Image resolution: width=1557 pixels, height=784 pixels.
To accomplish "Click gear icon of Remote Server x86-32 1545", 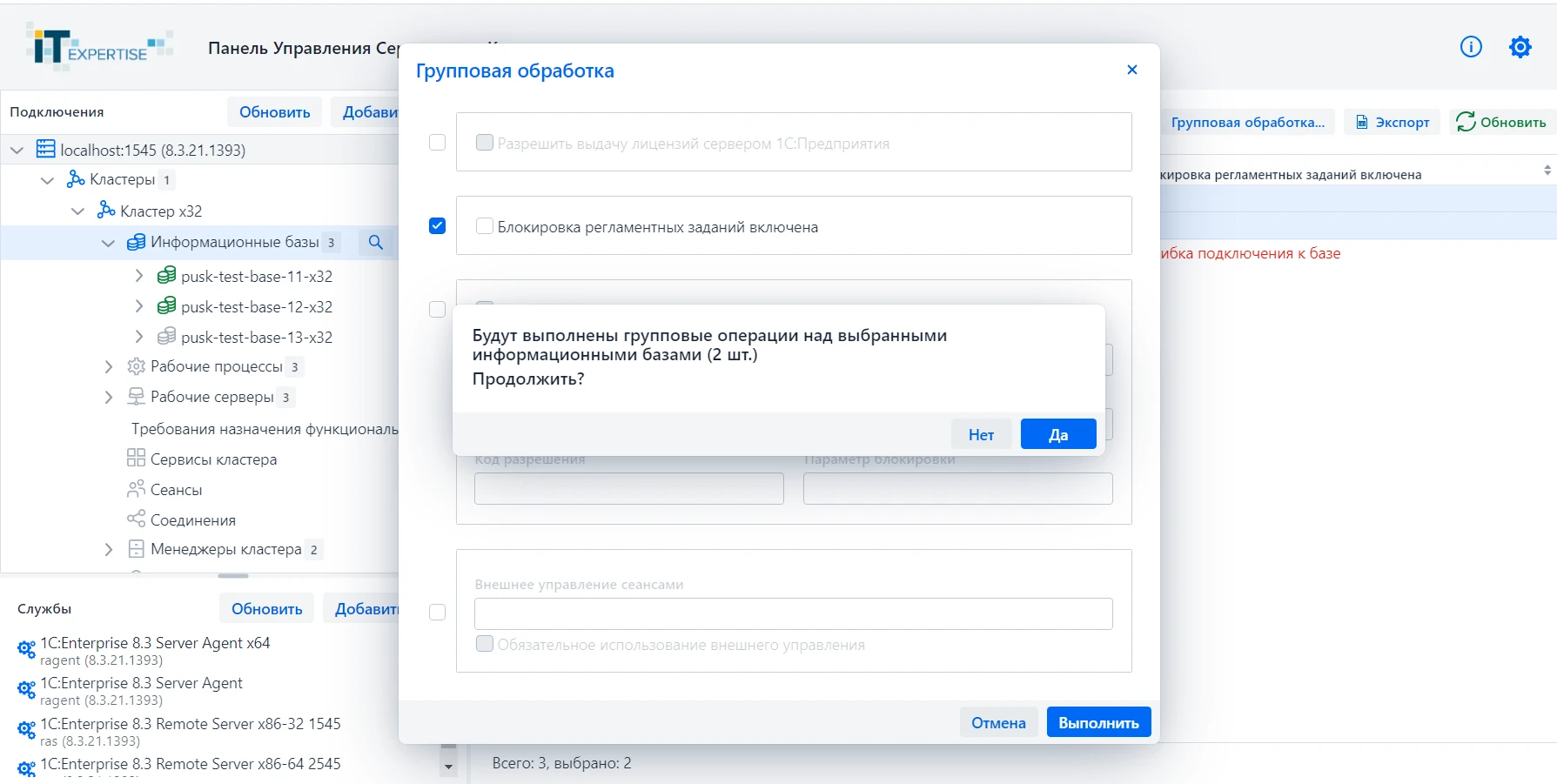I will tap(26, 730).
